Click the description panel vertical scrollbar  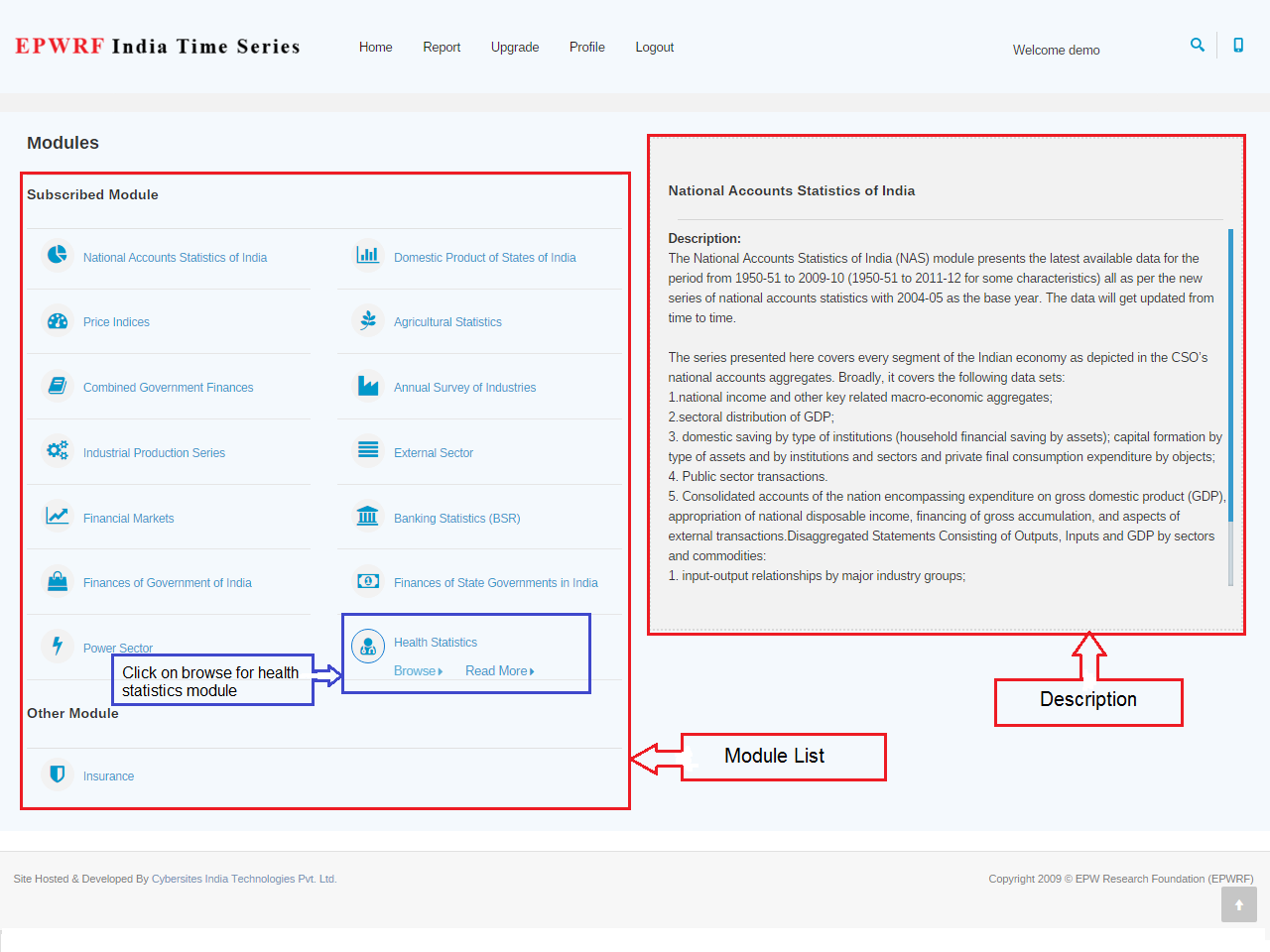pyautogui.click(x=1230, y=397)
